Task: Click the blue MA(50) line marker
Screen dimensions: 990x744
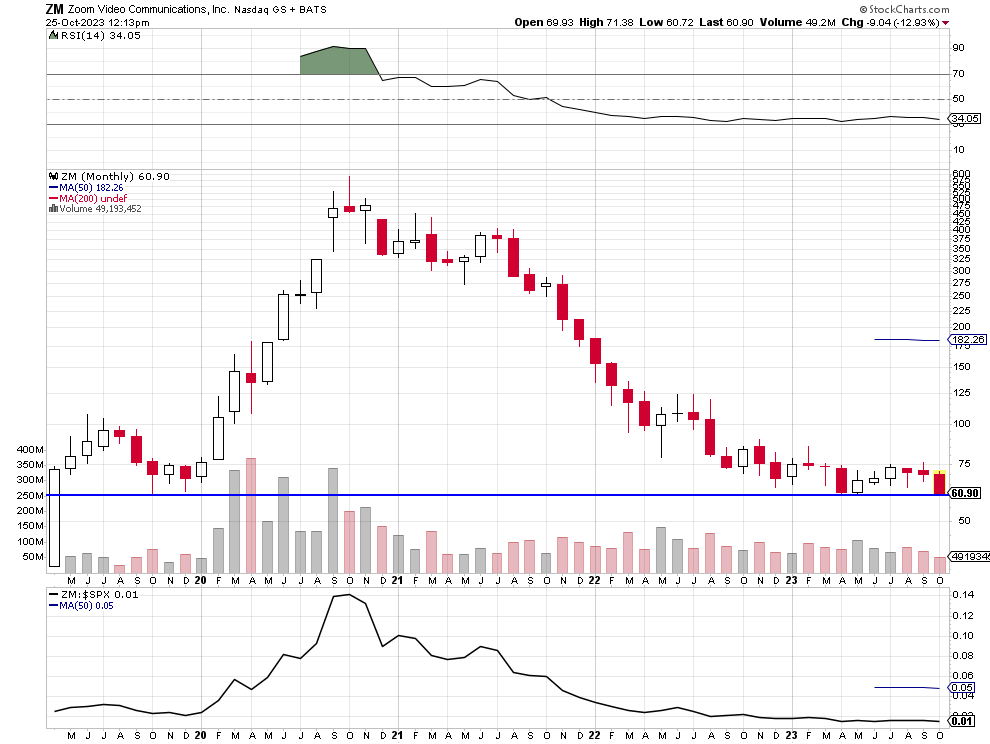Action: 53,187
